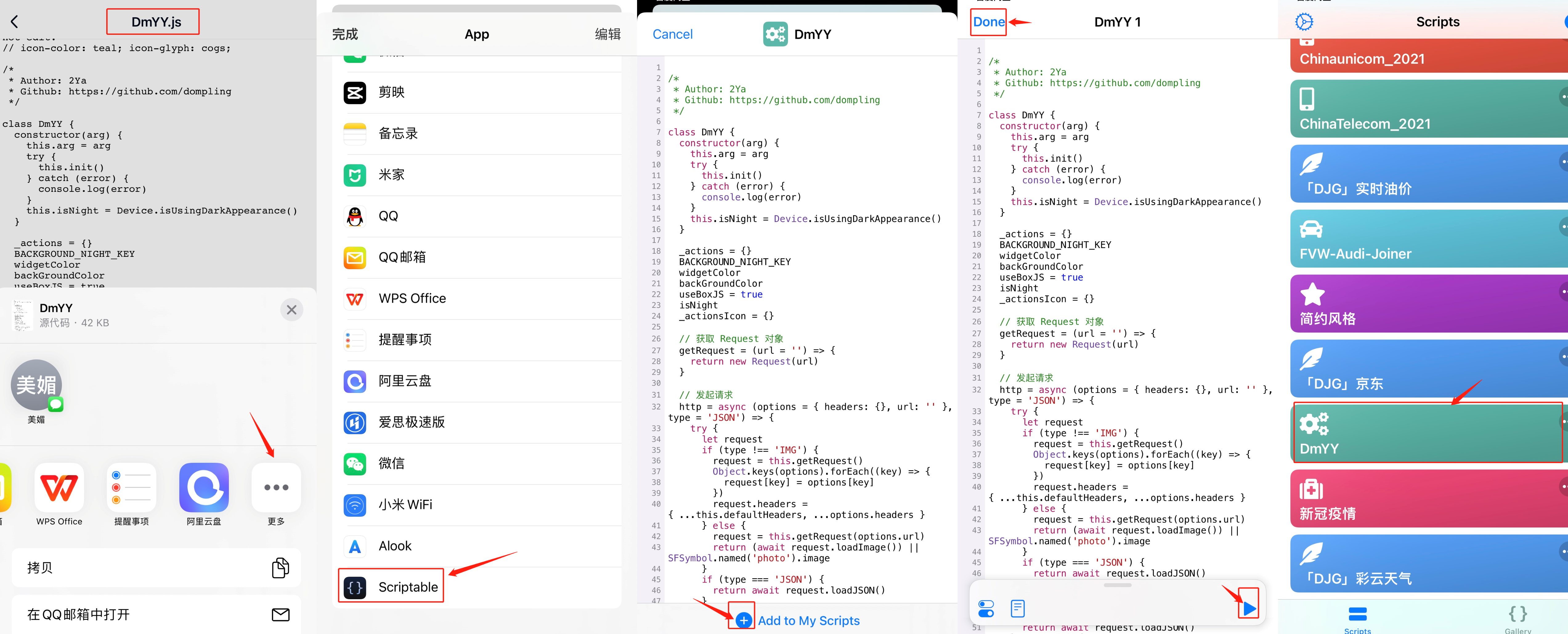Select 备忘录 in the app list
The width and height of the screenshot is (1568, 634).
(x=477, y=133)
